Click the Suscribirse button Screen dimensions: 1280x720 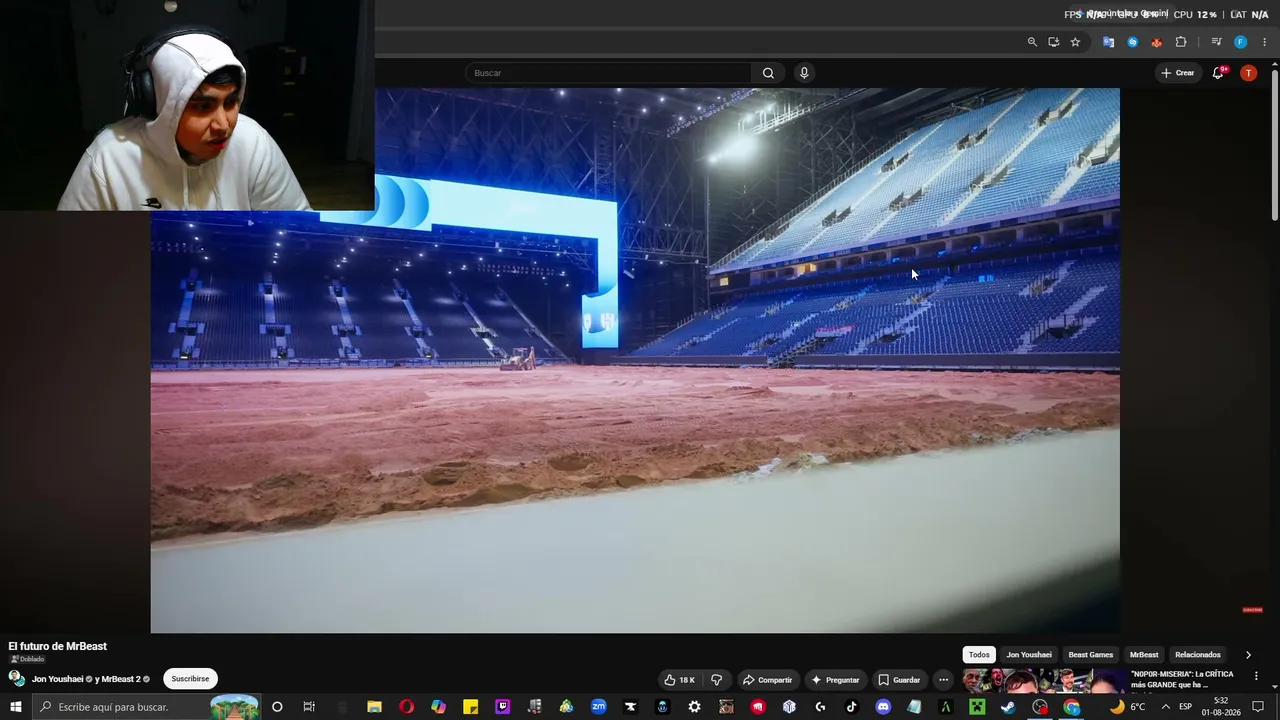190,679
